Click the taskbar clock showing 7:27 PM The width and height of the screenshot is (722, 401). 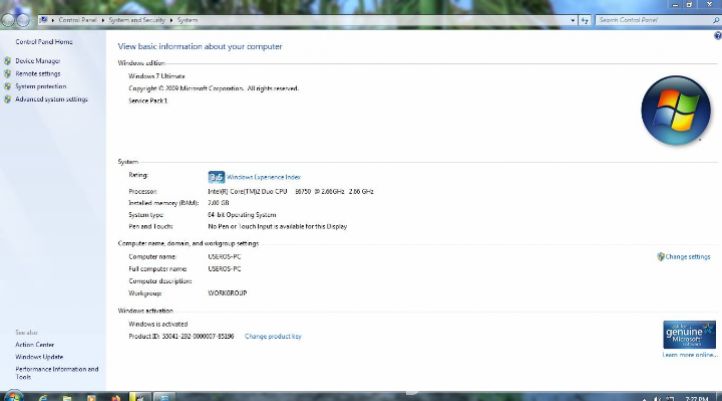coord(697,398)
